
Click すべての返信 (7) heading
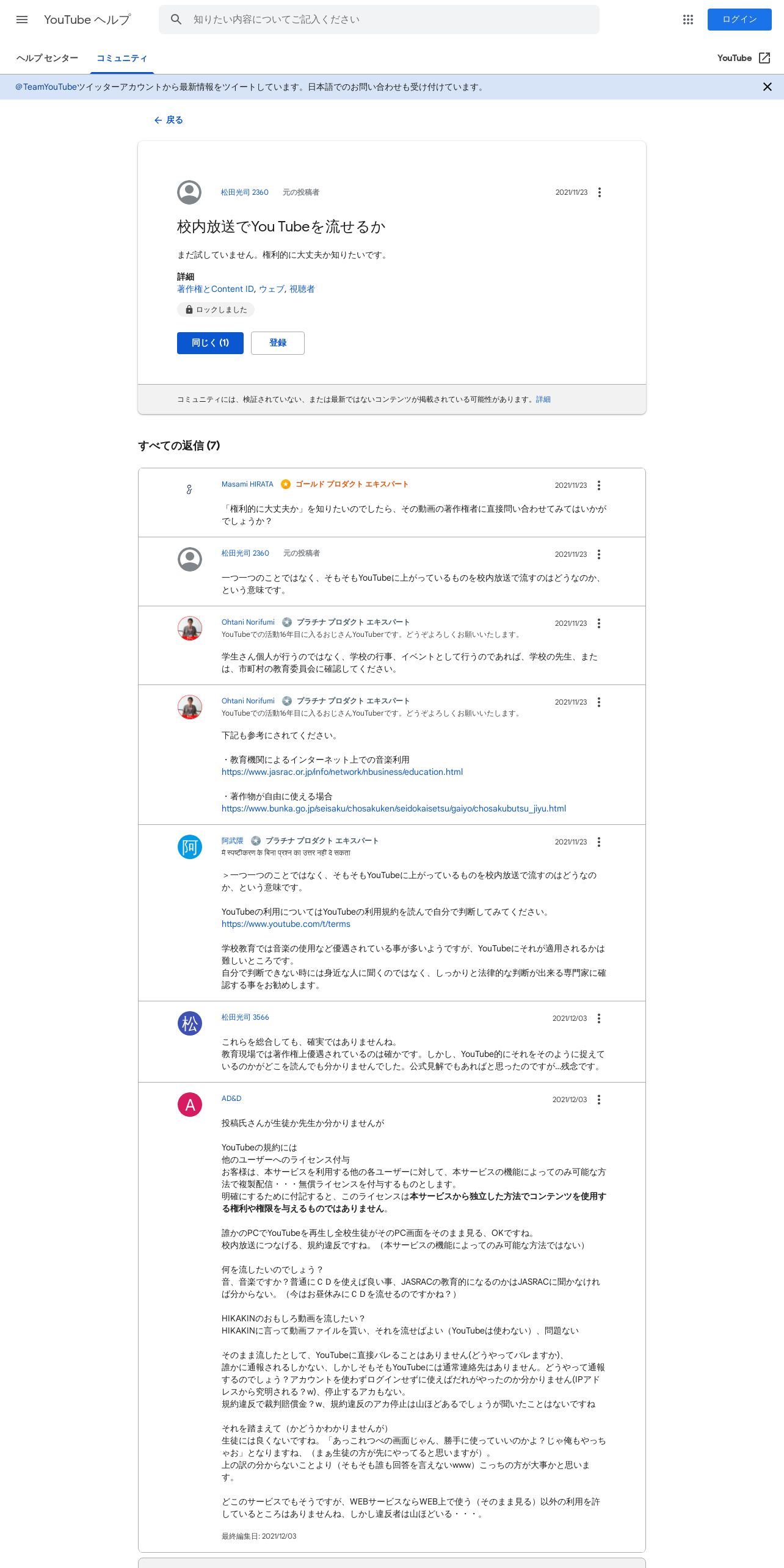pos(179,446)
